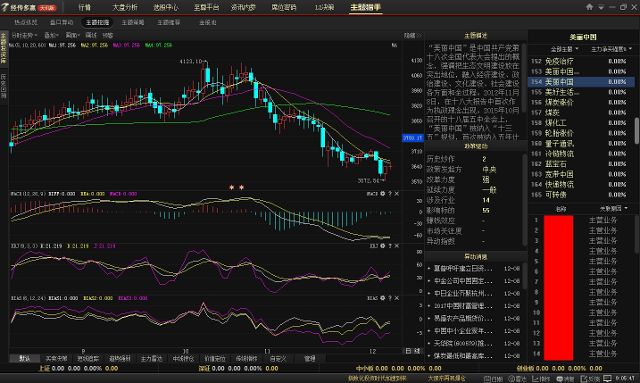Click the theme list vertical scrollbar
Image resolution: width=640 pixels, height=383 pixels.
[x=637, y=131]
